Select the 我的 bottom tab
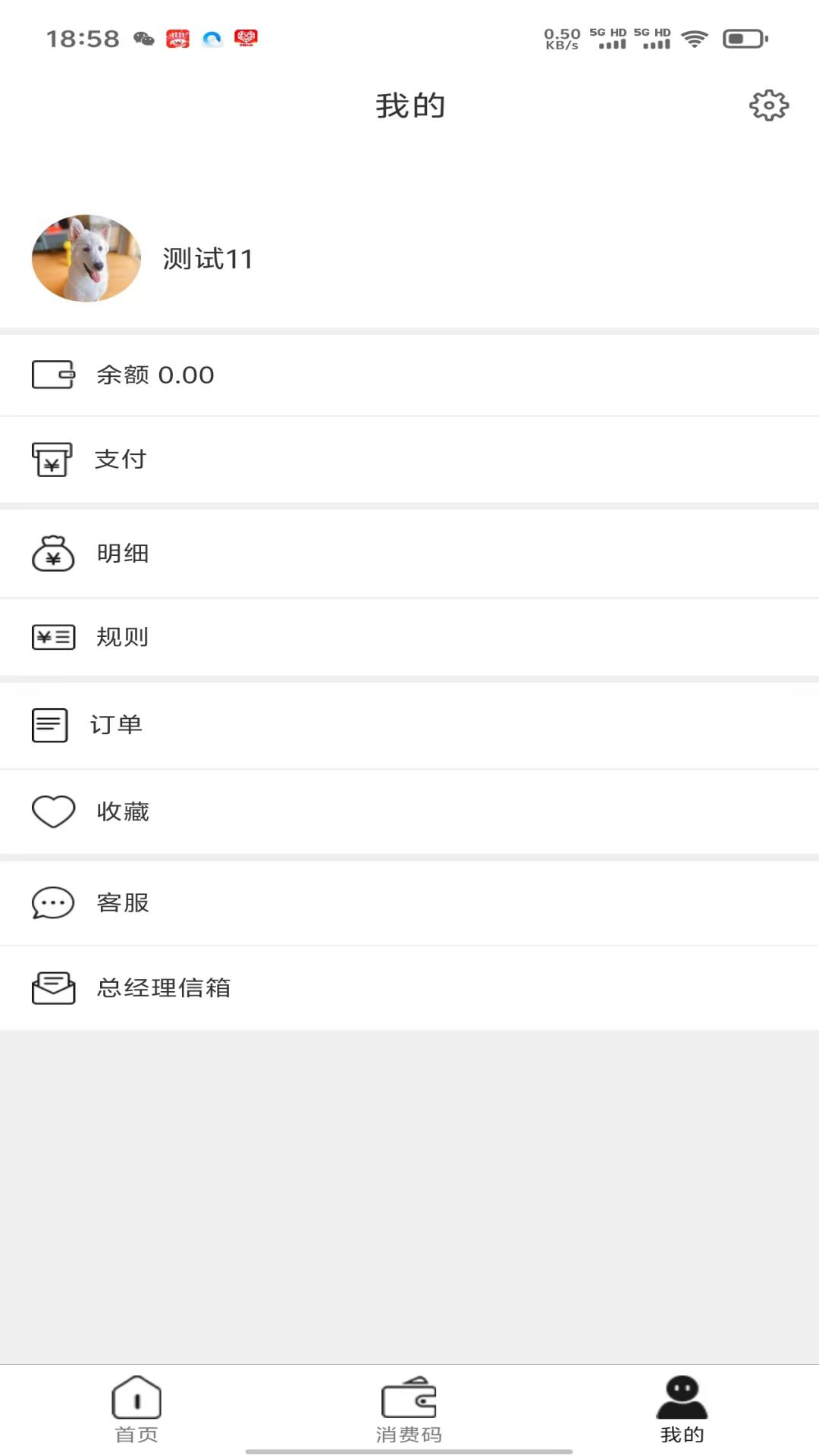Screen dimensions: 819x1456 pyautogui.click(x=682, y=1409)
